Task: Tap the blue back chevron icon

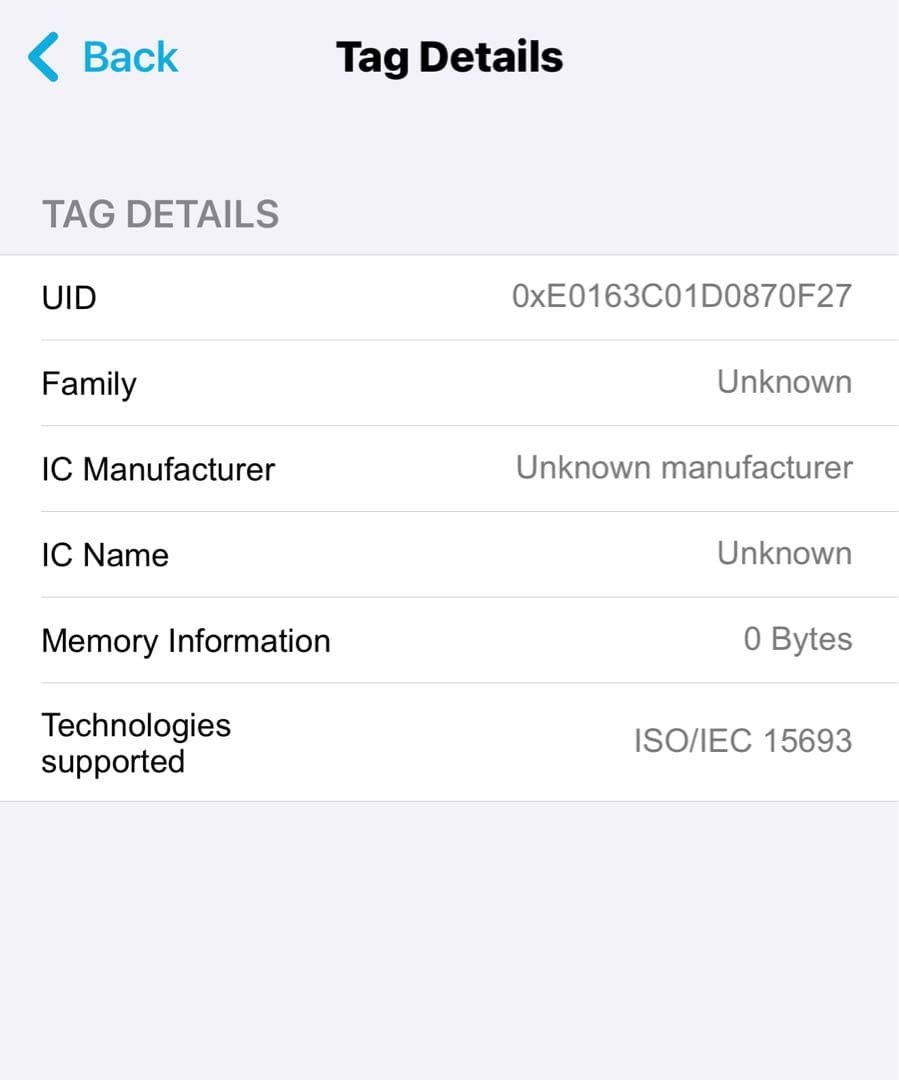Action: [44, 56]
